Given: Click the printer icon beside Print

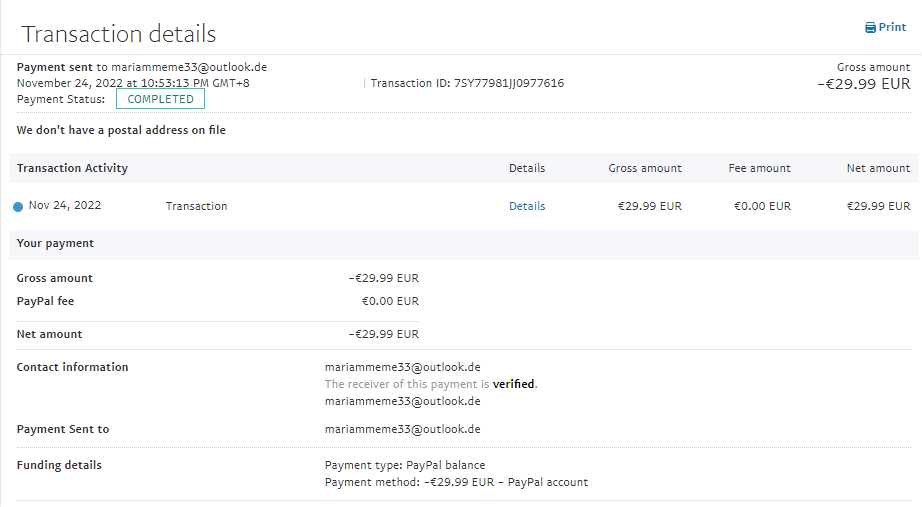Looking at the screenshot, I should tap(870, 28).
